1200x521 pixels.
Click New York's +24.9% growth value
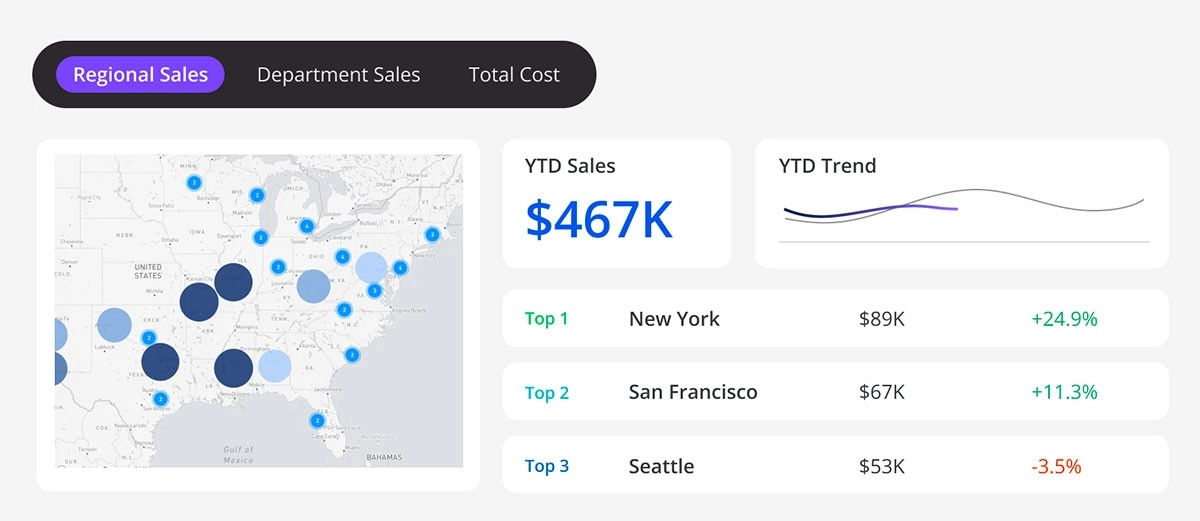click(x=1064, y=319)
